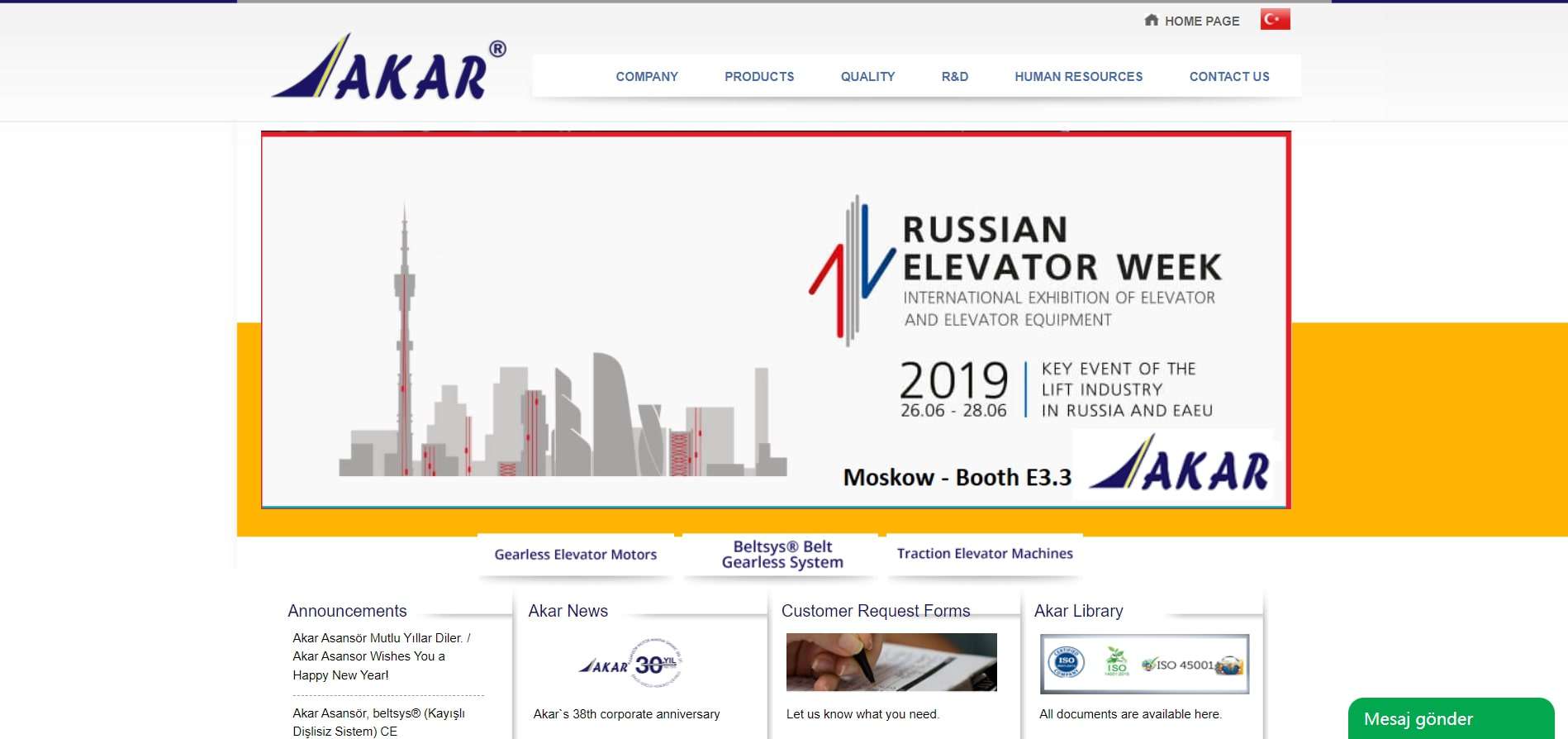This screenshot has width=1568, height=739.
Task: Navigate to CONTACT US
Action: pos(1228,76)
